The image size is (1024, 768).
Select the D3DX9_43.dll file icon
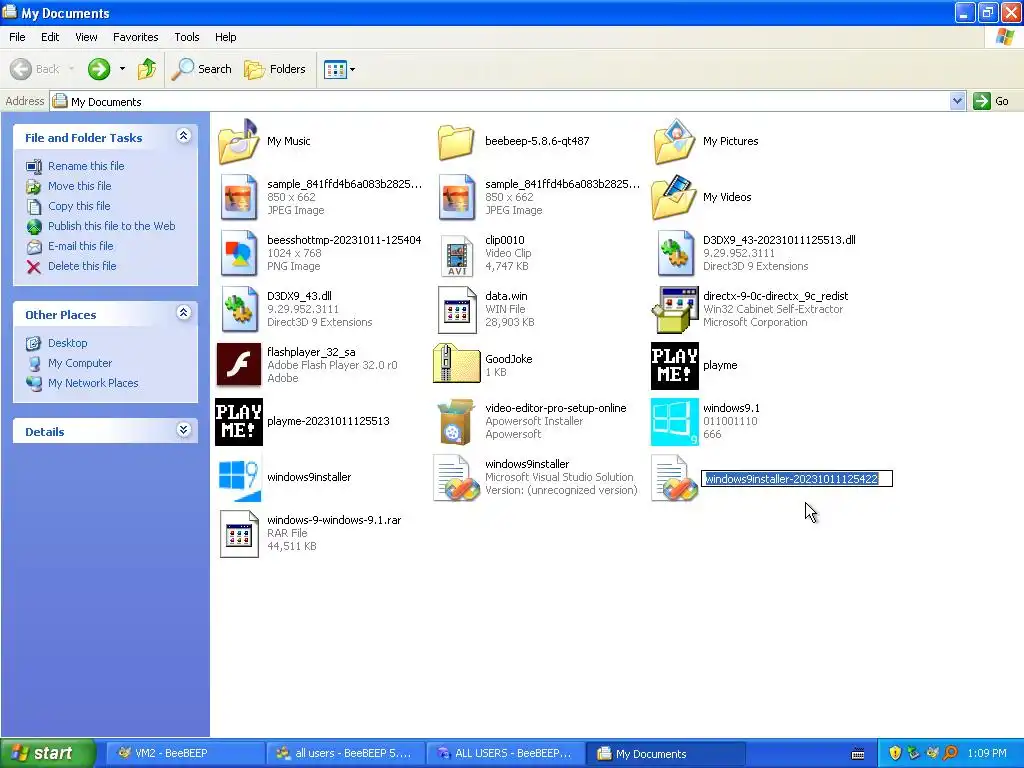[x=239, y=310]
